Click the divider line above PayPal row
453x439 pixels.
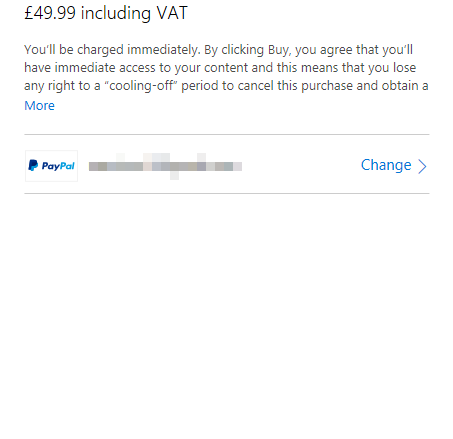tap(227, 135)
